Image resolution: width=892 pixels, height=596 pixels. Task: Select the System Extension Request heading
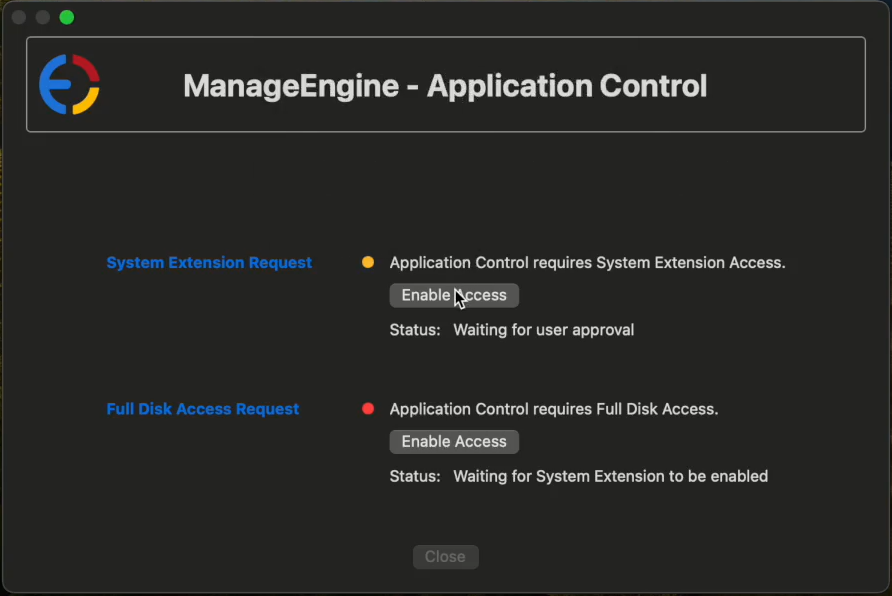click(x=209, y=263)
